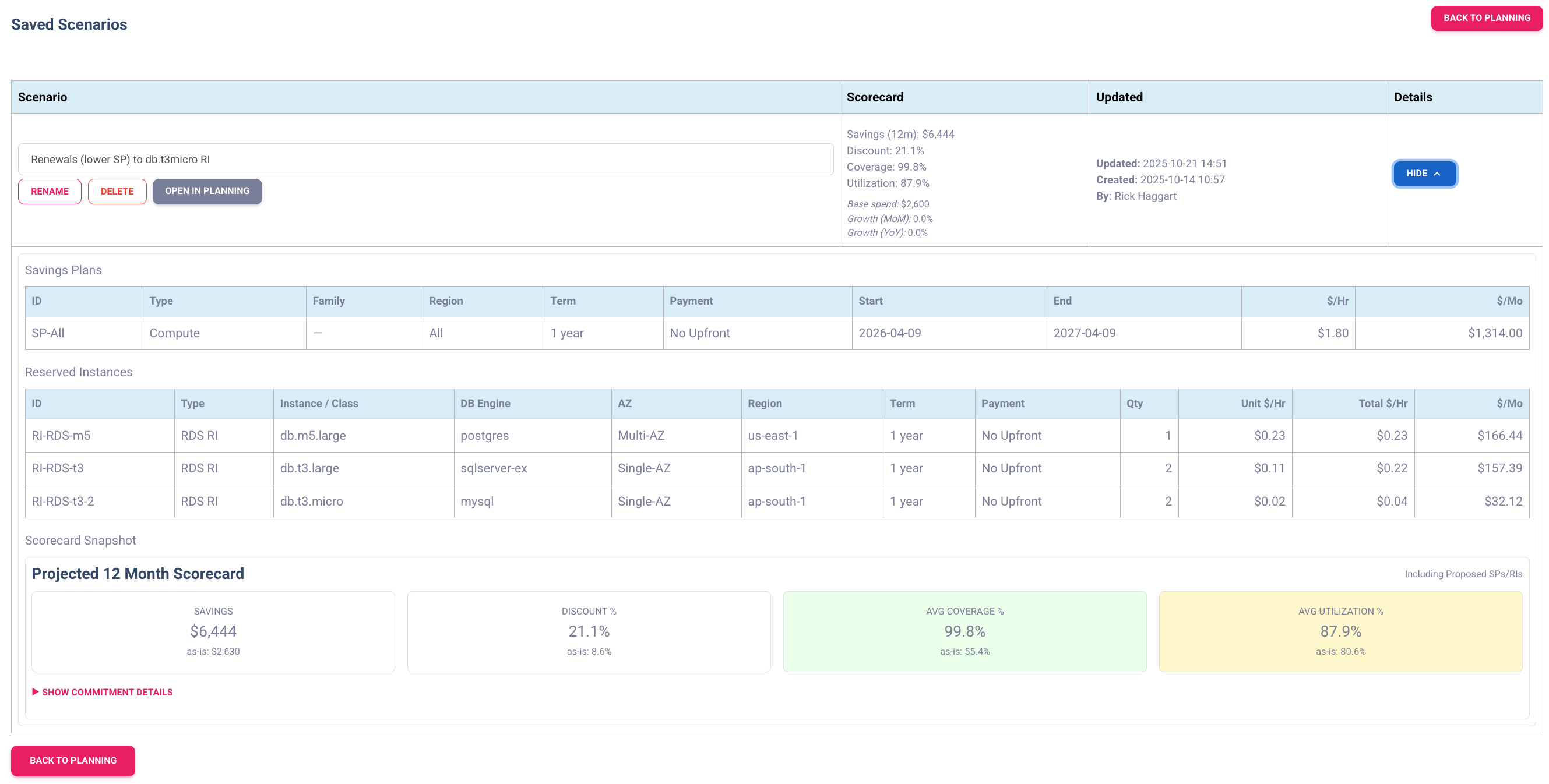This screenshot has width=1549, height=784.
Task: Open the scenario in planning
Action: point(207,191)
